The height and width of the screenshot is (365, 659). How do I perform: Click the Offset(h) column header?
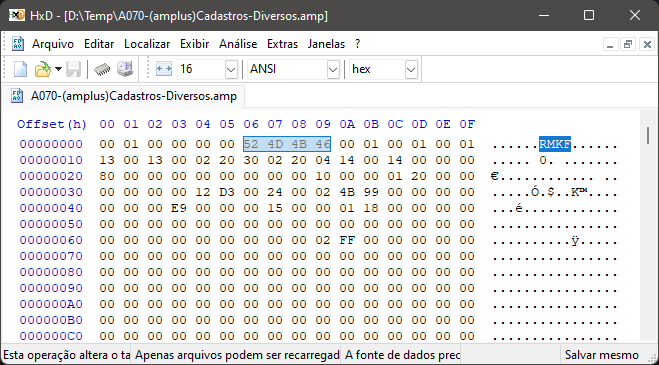tap(52, 124)
